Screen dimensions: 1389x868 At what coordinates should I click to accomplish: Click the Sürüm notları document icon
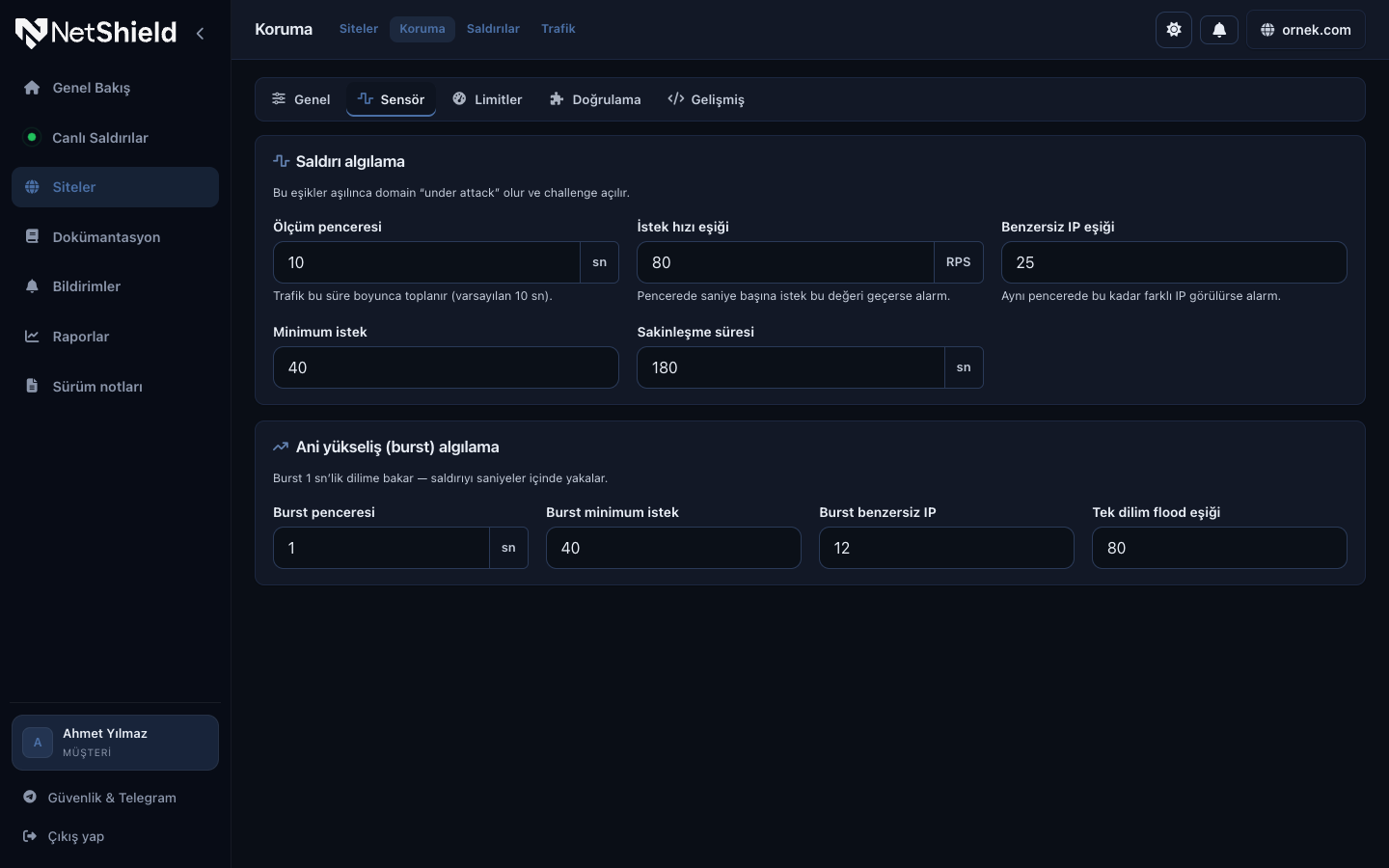32,386
